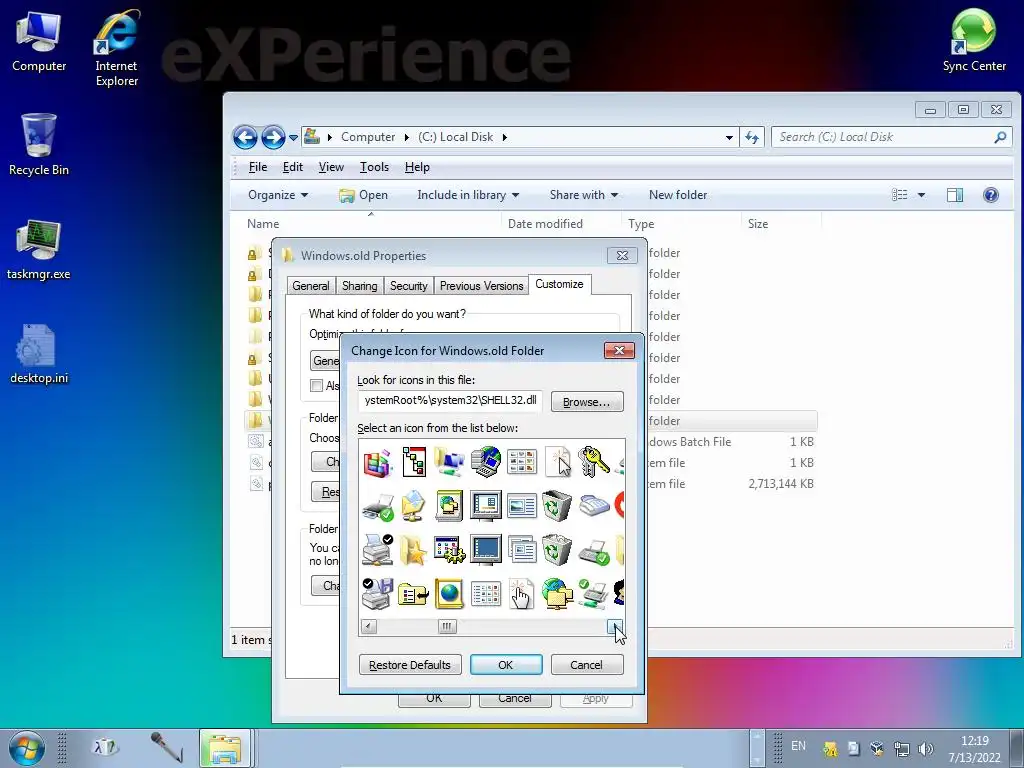Switch to the Security tab

click(408, 285)
